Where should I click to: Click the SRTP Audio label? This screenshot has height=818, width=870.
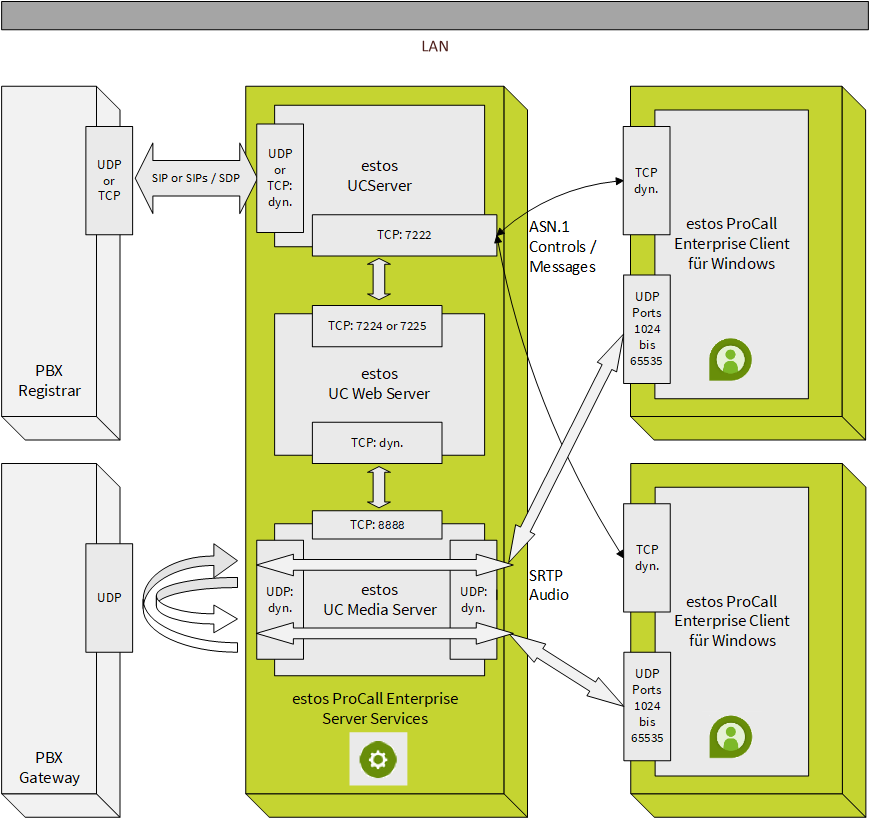(549, 585)
